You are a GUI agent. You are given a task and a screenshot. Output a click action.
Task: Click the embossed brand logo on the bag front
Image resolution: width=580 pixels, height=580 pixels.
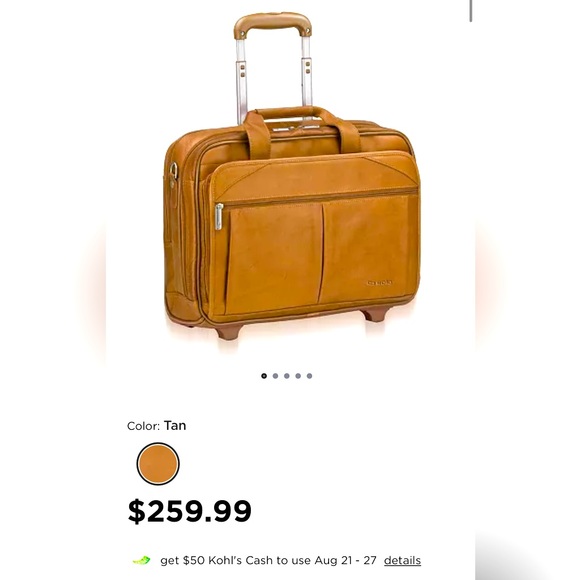[x=380, y=283]
